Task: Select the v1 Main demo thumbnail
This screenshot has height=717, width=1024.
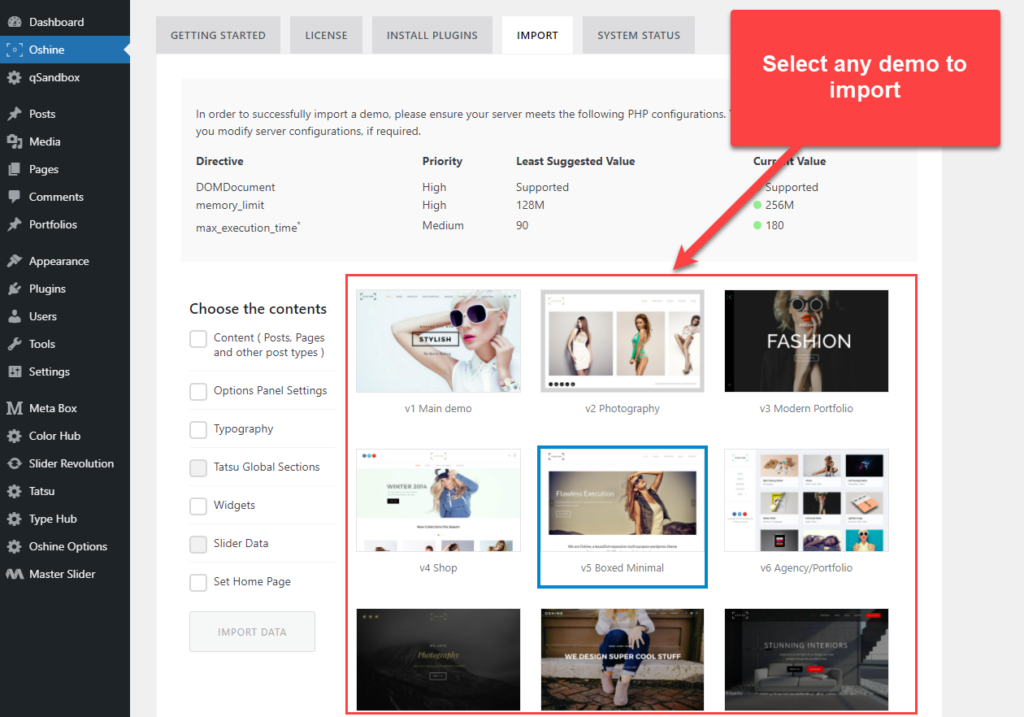Action: (438, 341)
